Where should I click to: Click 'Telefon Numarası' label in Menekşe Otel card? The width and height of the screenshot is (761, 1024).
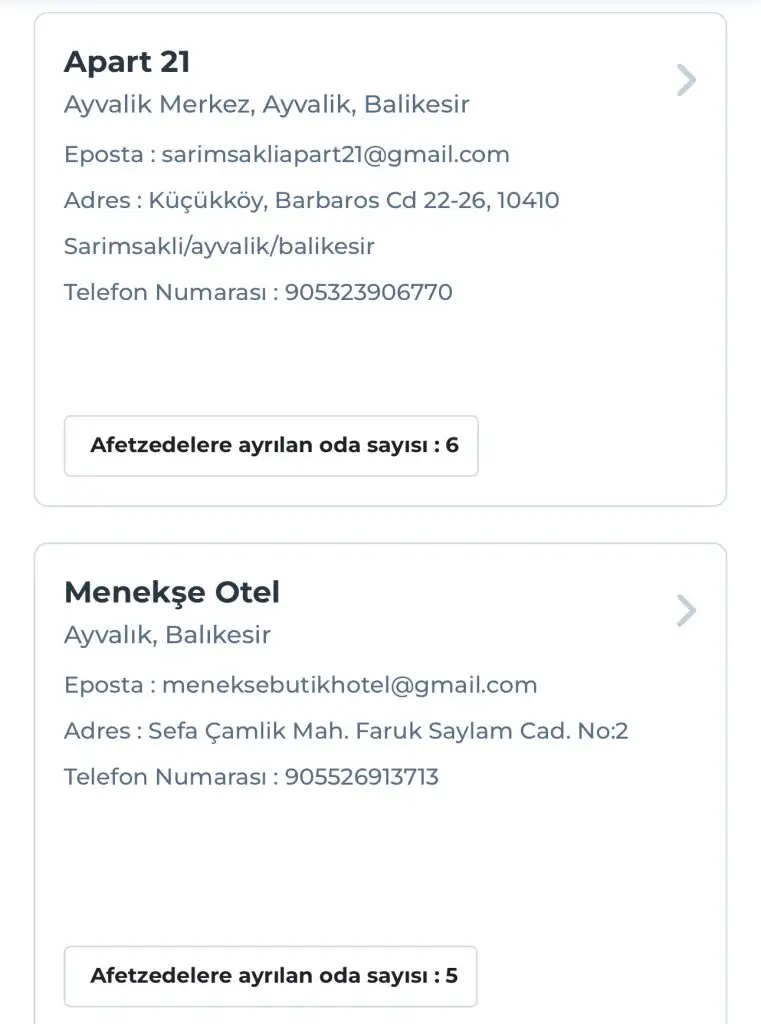coord(165,777)
